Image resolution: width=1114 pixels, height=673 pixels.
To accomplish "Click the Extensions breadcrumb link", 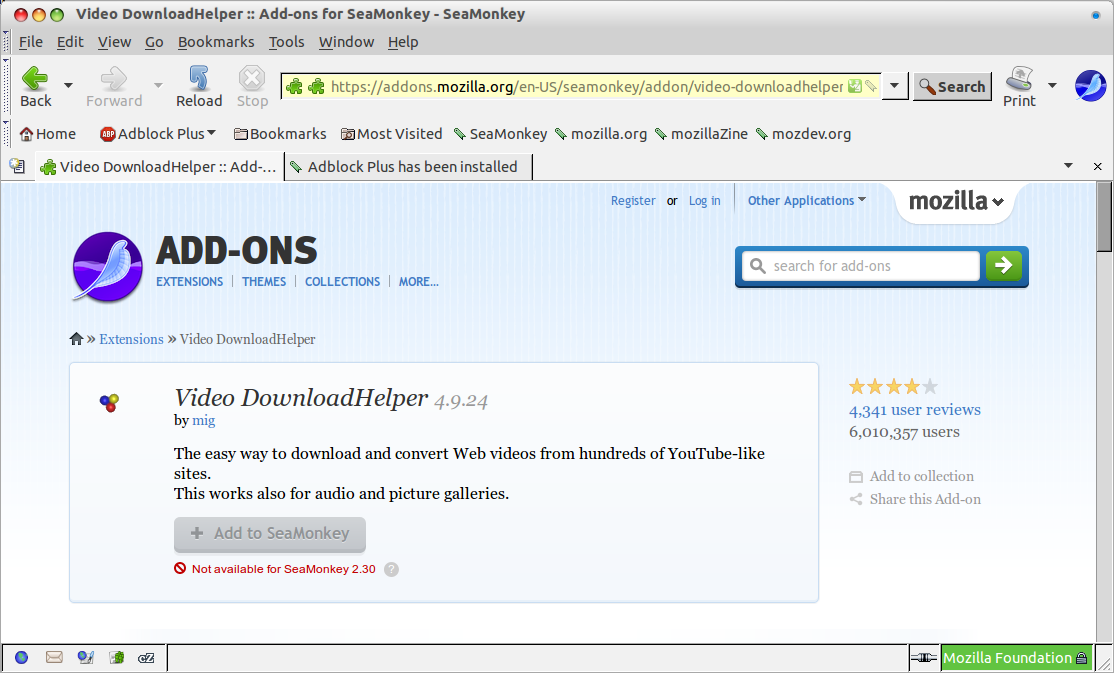I will tap(131, 339).
